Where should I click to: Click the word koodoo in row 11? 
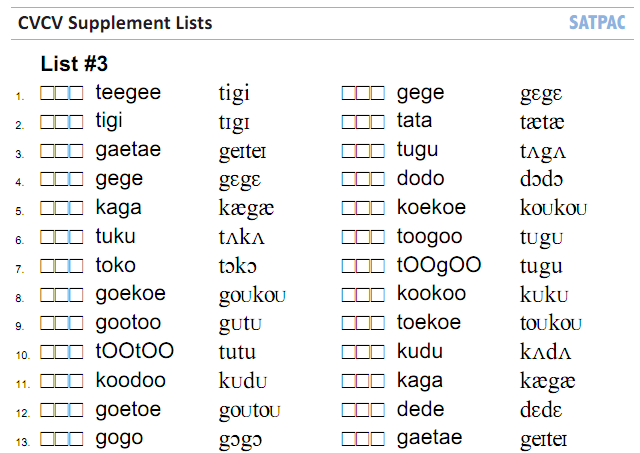(x=131, y=380)
